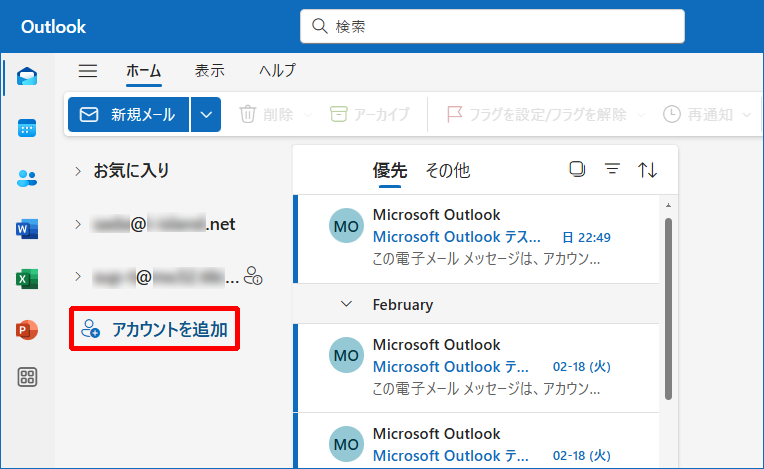
Task: Open the Calendar app icon
Action: click(27, 128)
